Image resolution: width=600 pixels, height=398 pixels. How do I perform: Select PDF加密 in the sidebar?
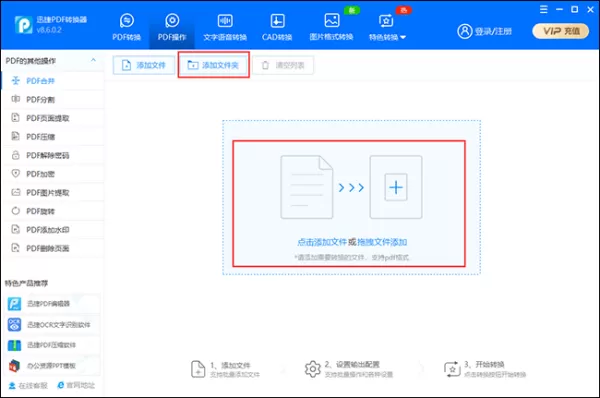point(53,174)
